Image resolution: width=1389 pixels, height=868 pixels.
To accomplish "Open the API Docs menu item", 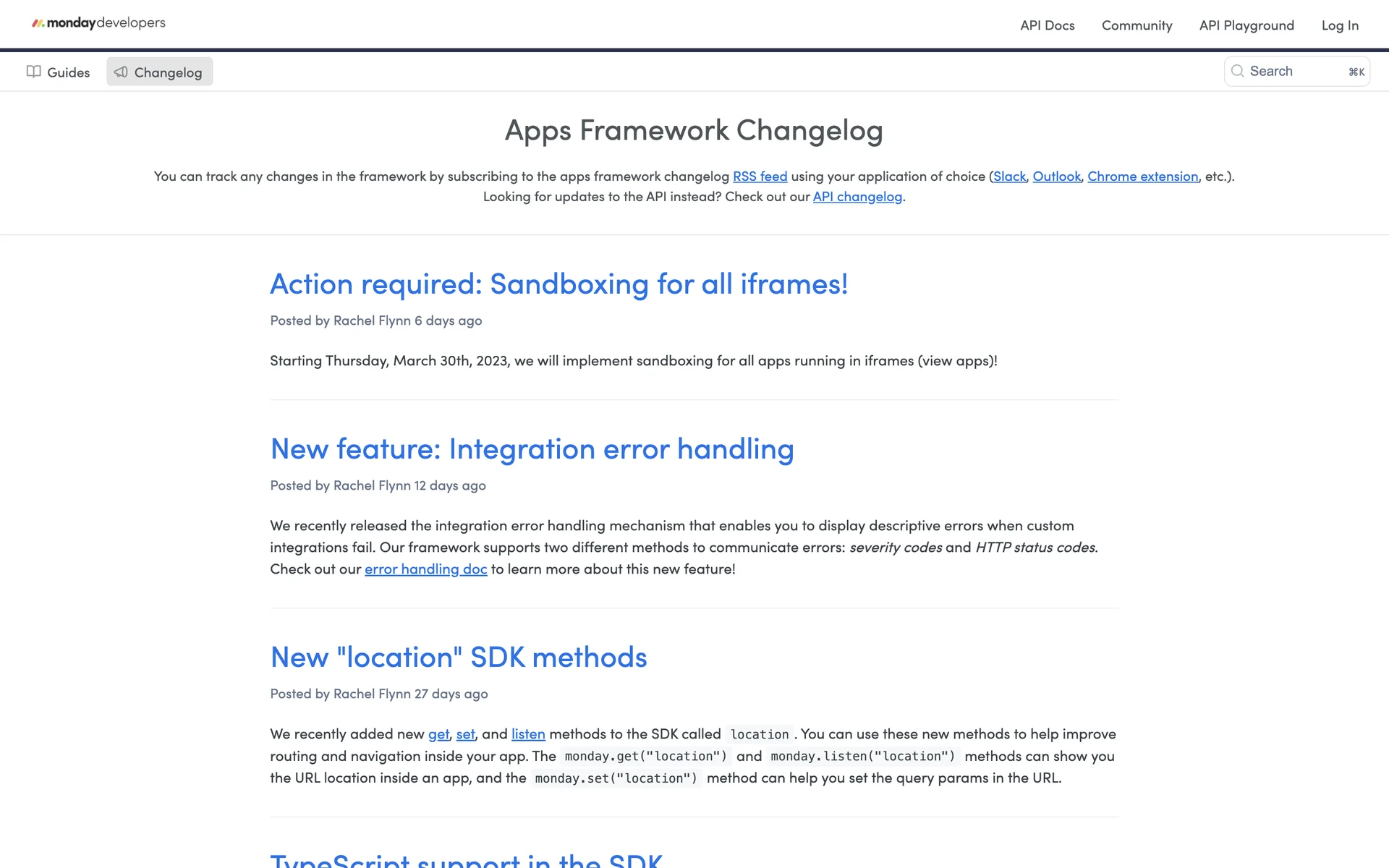I will (x=1047, y=25).
